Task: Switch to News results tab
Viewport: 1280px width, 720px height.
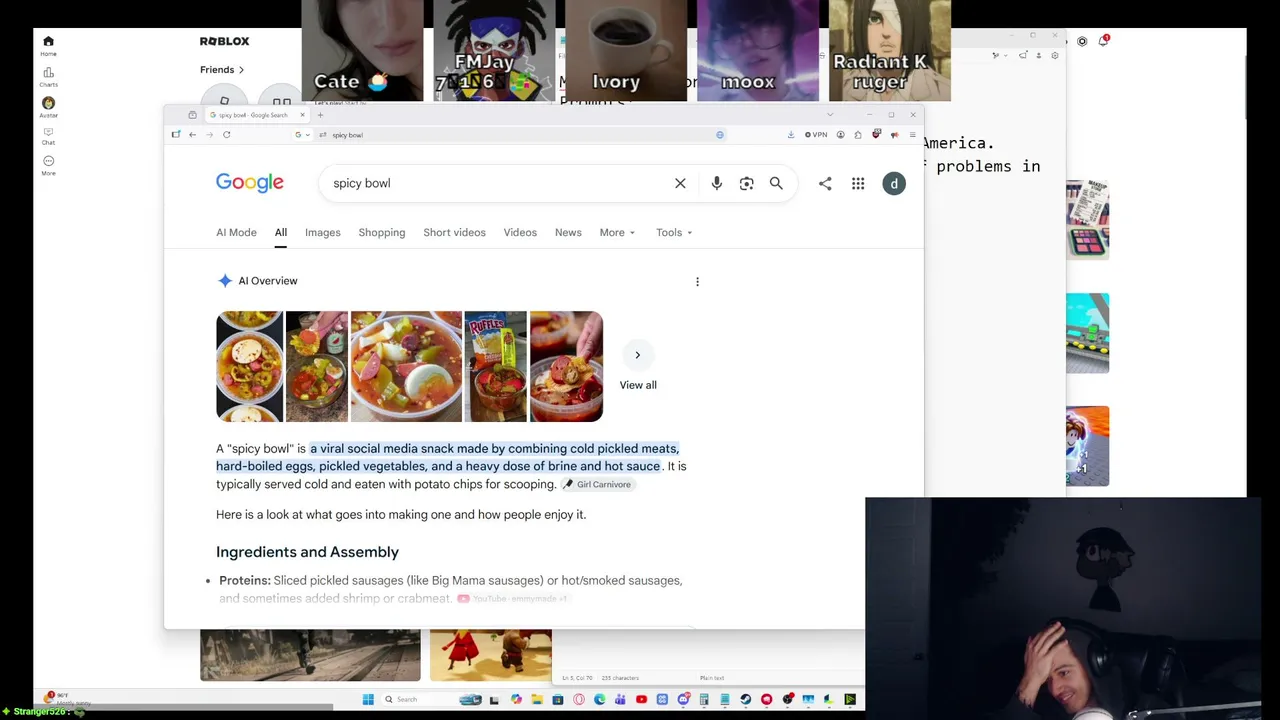Action: [x=568, y=232]
